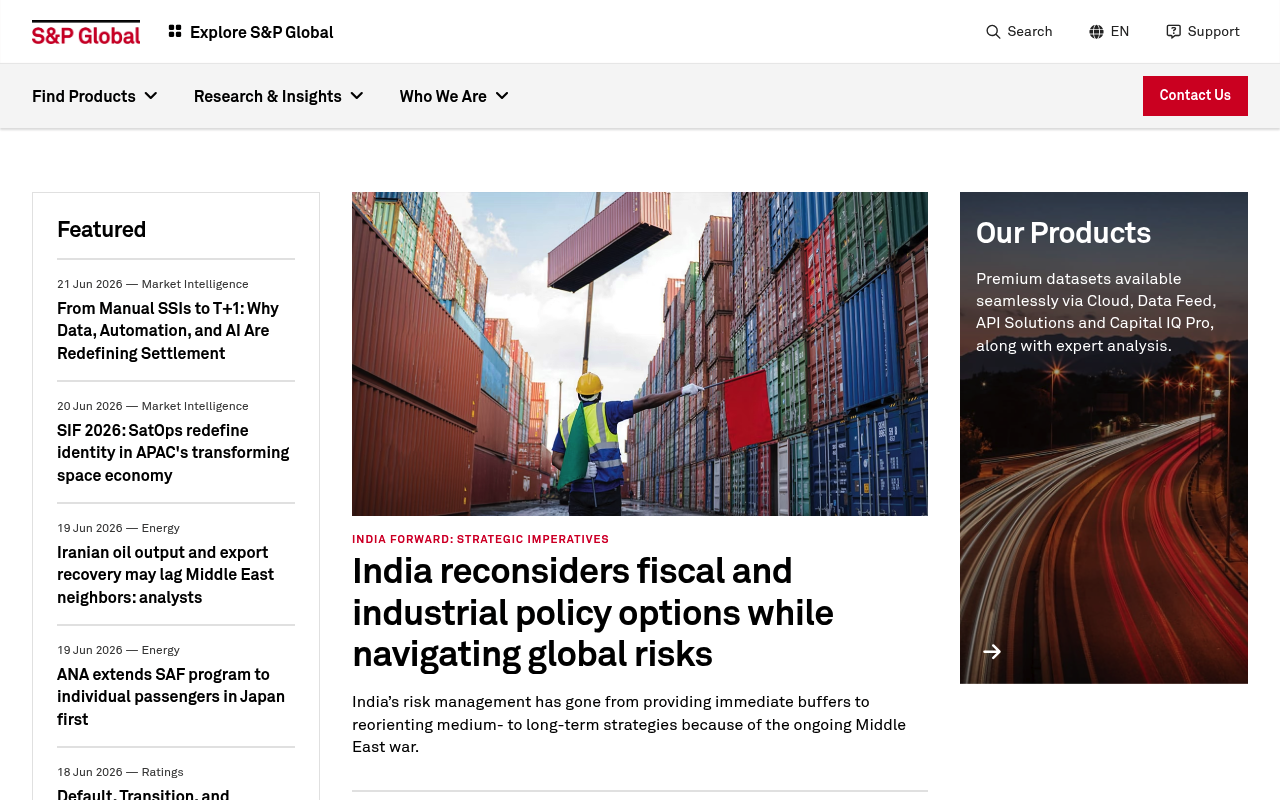
Task: Expand the Find Products chevron
Action: (151, 96)
